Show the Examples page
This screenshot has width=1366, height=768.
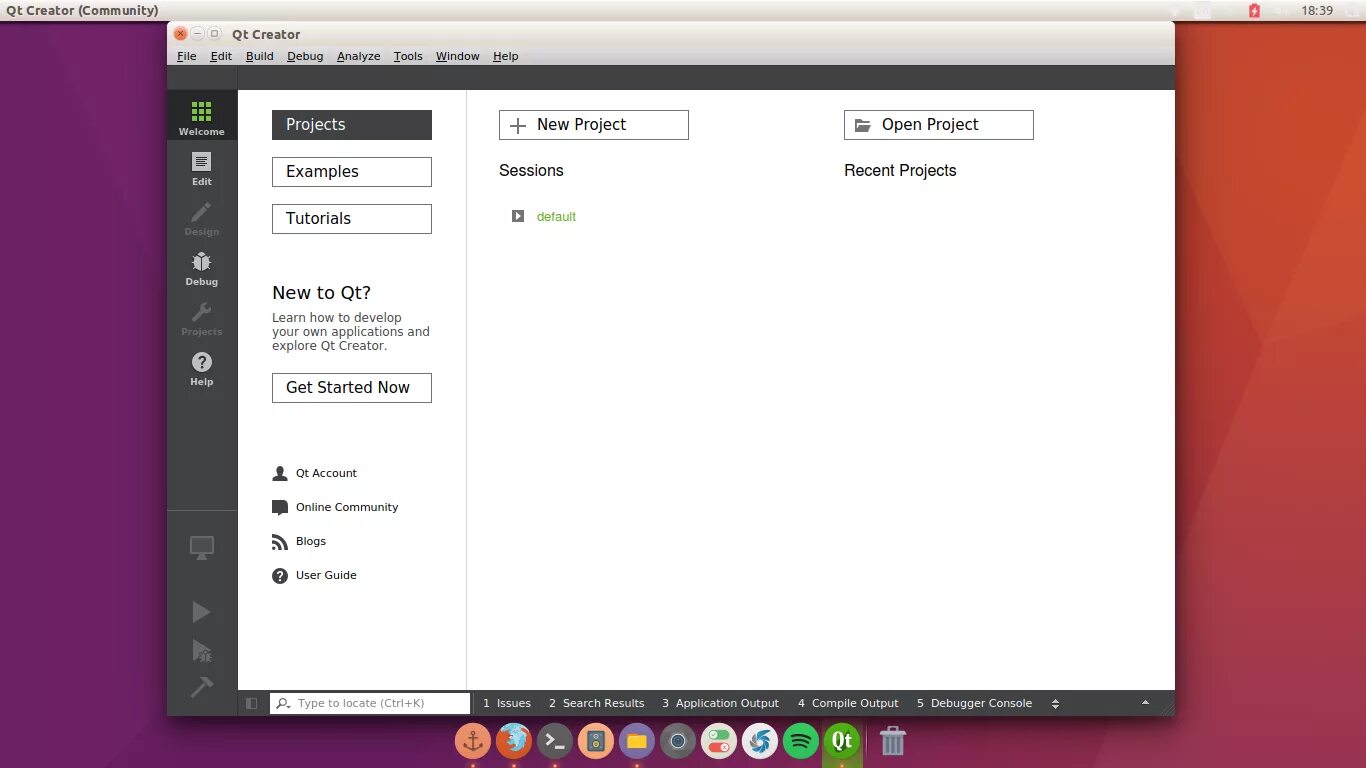click(352, 172)
